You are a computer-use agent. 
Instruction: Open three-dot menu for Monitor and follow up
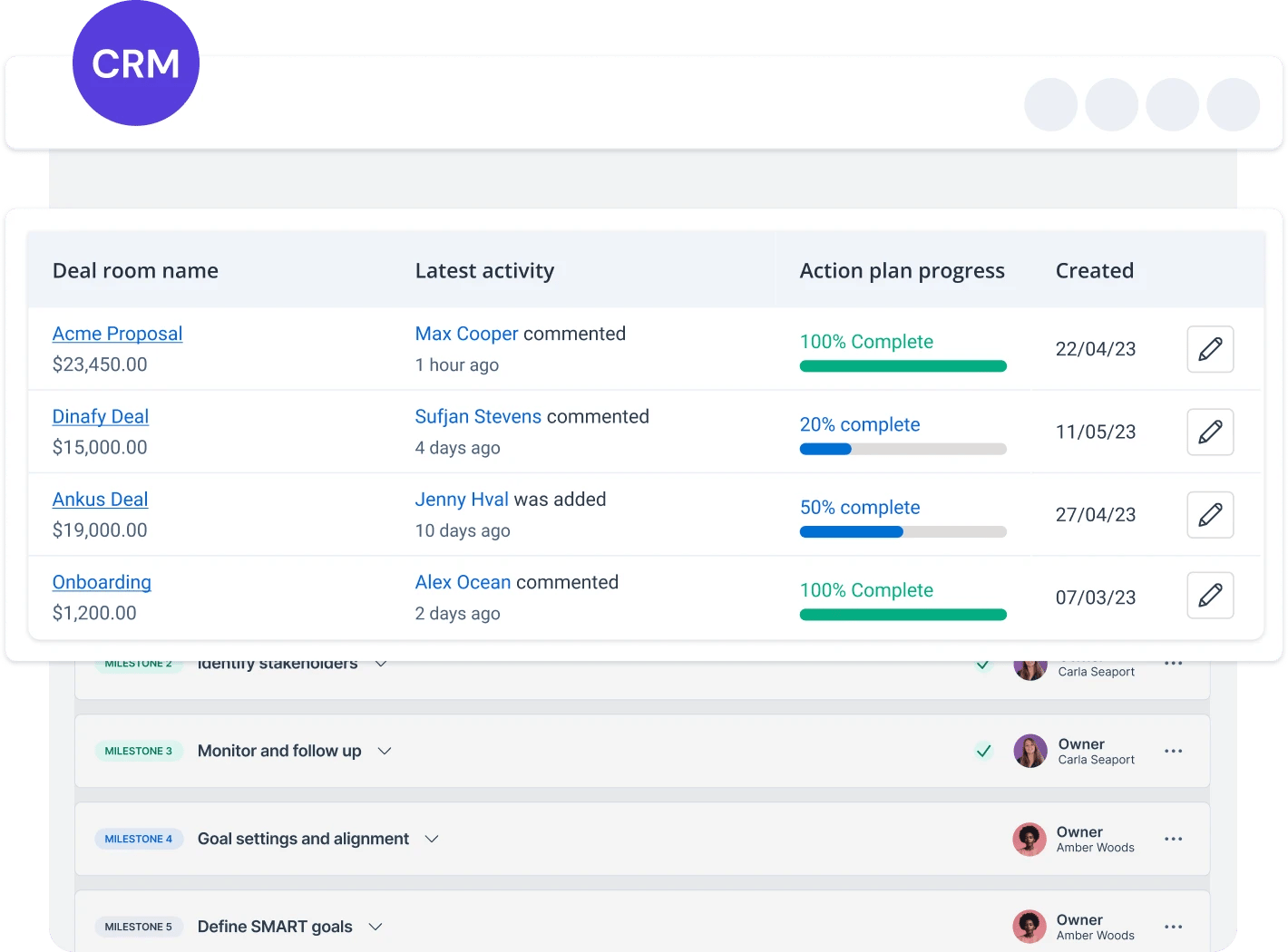(1173, 751)
